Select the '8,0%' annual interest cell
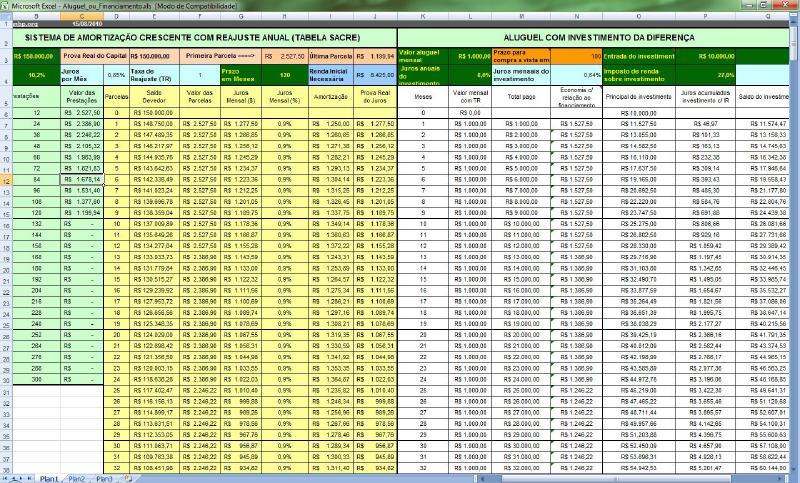 470,75
